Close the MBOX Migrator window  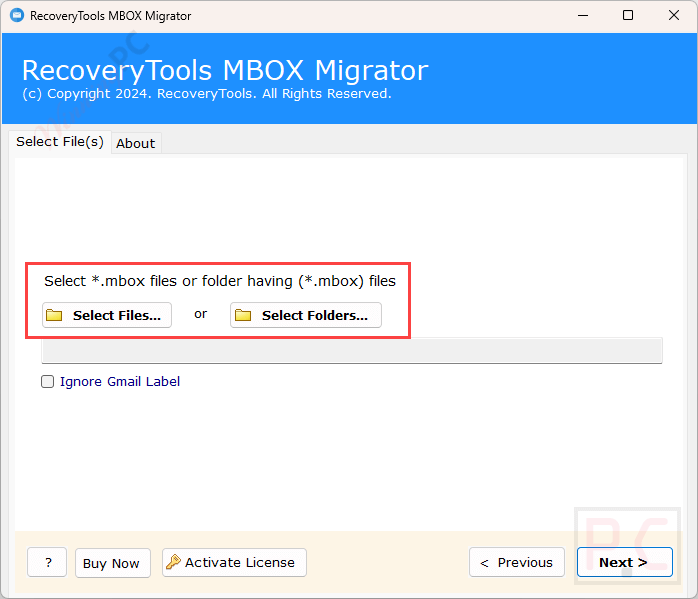click(x=674, y=16)
